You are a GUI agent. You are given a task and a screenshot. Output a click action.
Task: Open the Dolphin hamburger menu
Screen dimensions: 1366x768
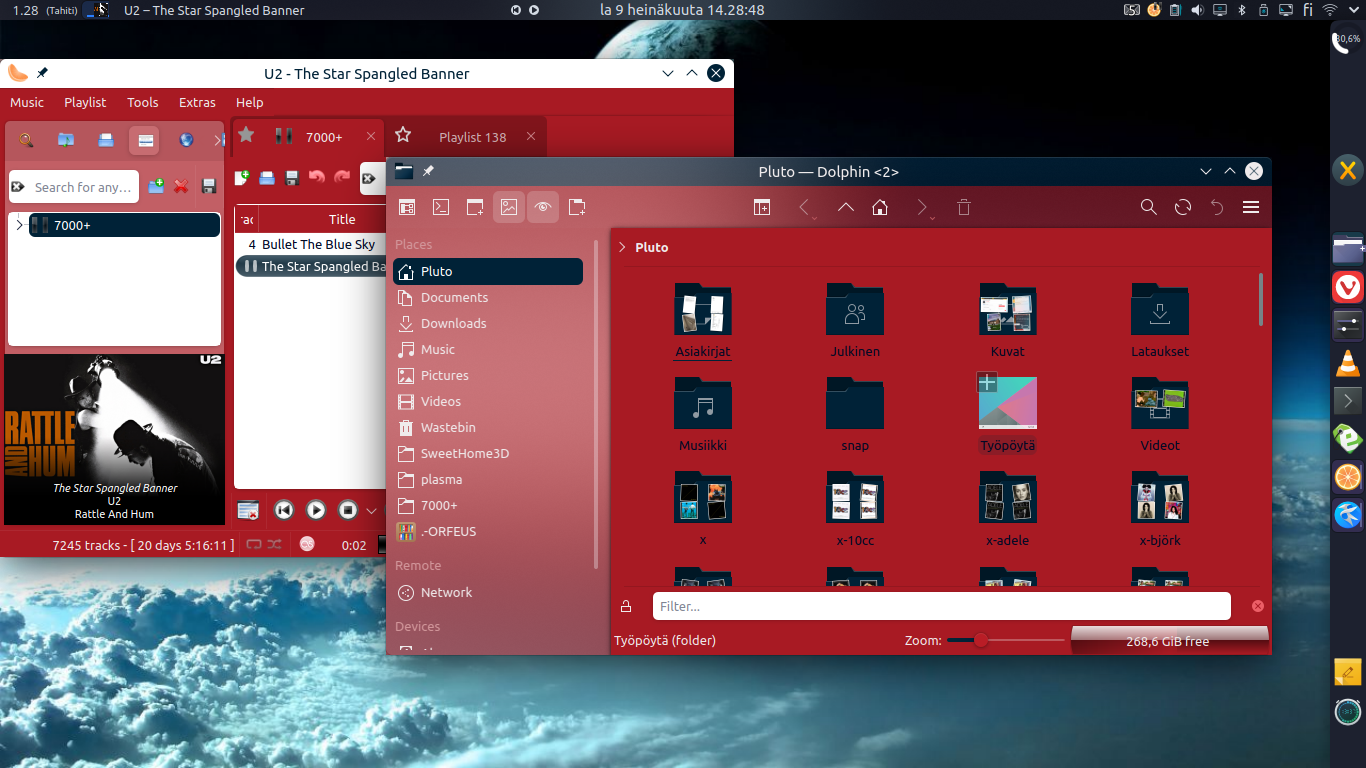tap(1250, 207)
